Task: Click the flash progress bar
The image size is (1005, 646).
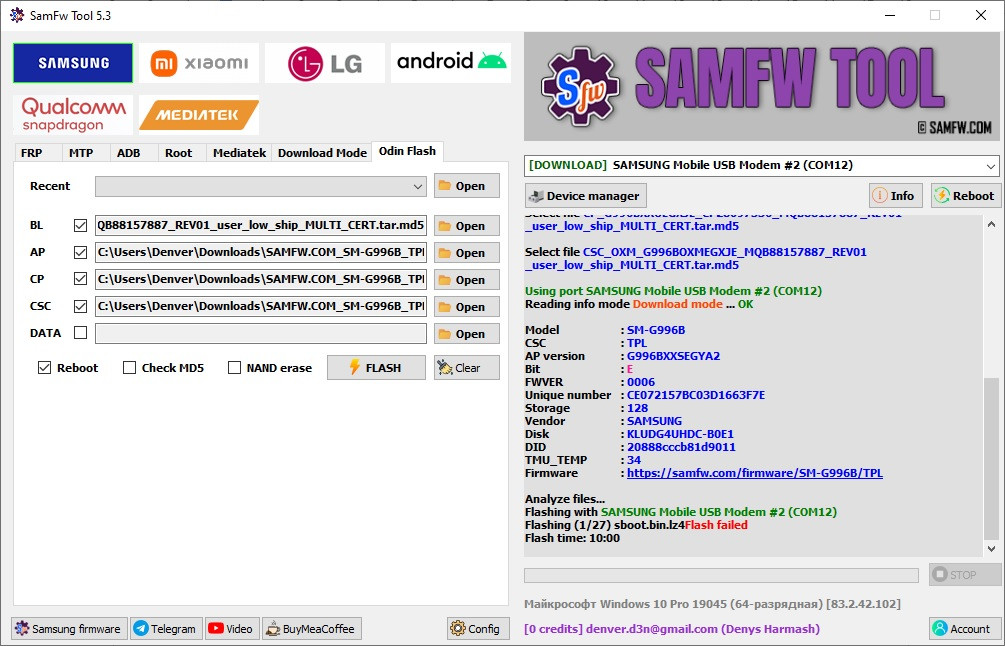Action: [721, 576]
